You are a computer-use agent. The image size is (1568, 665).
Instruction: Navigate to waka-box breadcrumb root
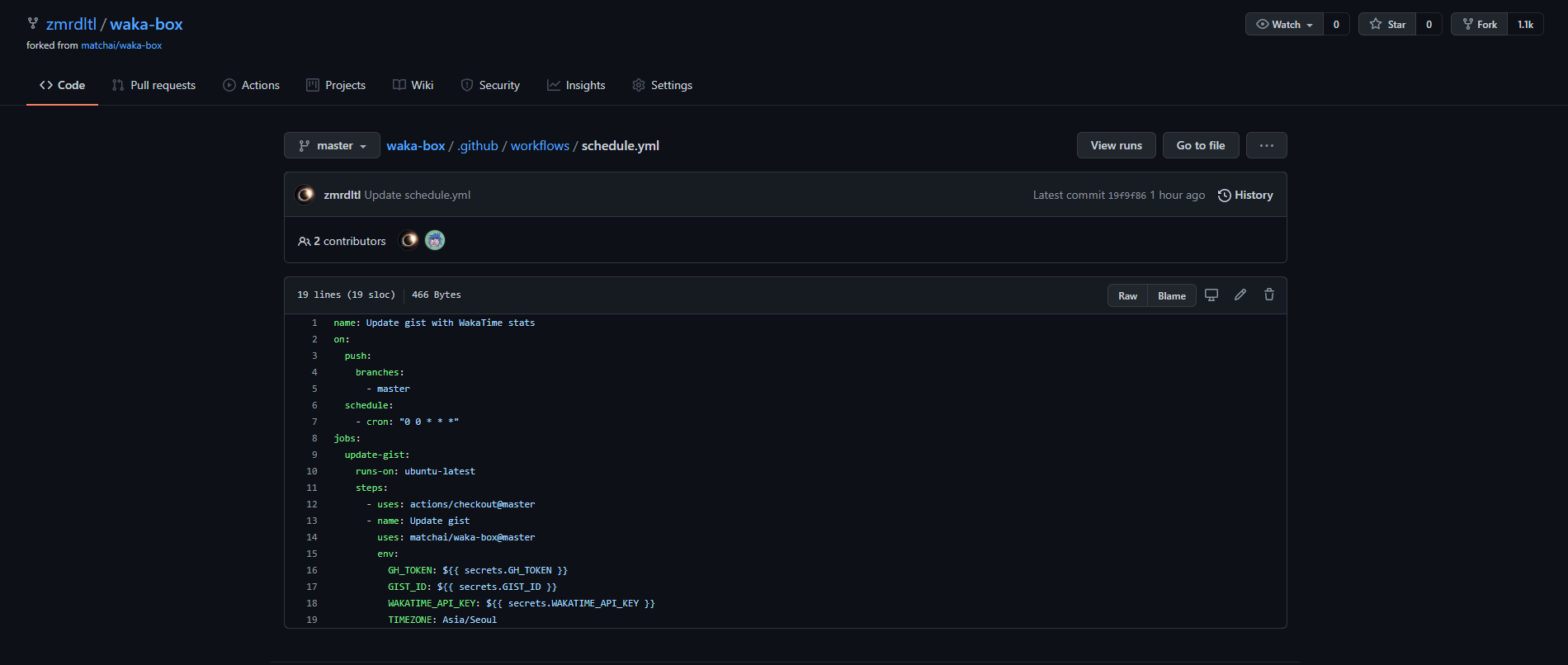(x=416, y=145)
